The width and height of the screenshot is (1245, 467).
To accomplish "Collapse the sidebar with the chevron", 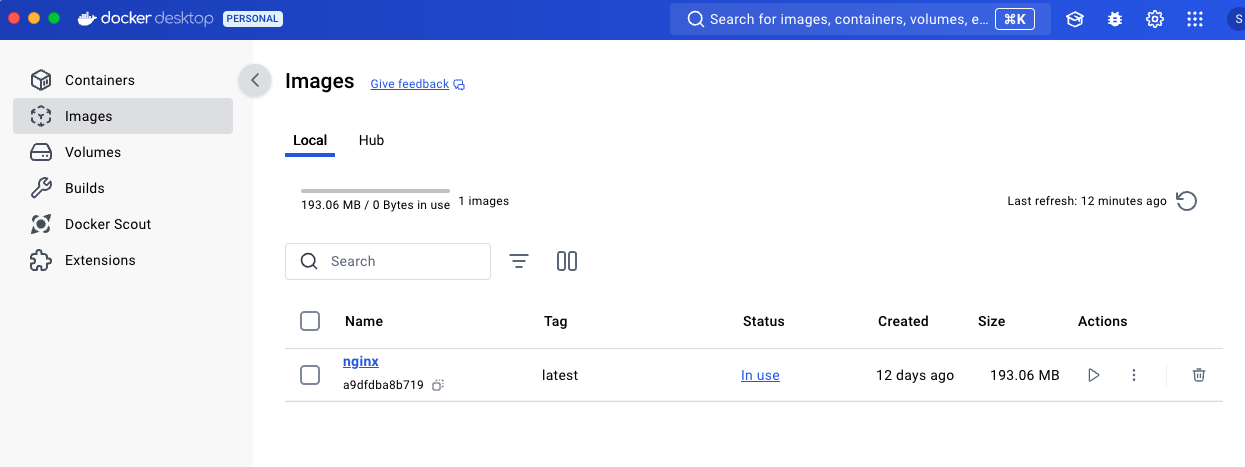I will tap(255, 80).
